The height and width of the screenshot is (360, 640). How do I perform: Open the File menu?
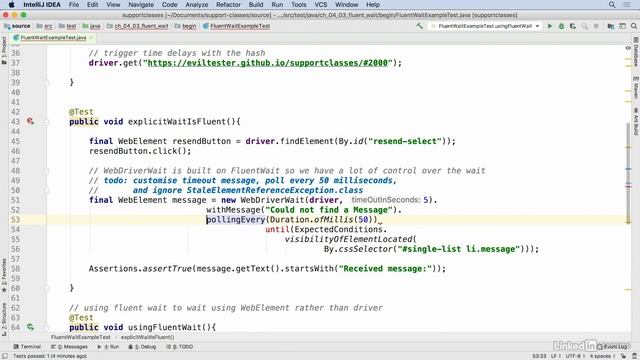click(74, 4)
